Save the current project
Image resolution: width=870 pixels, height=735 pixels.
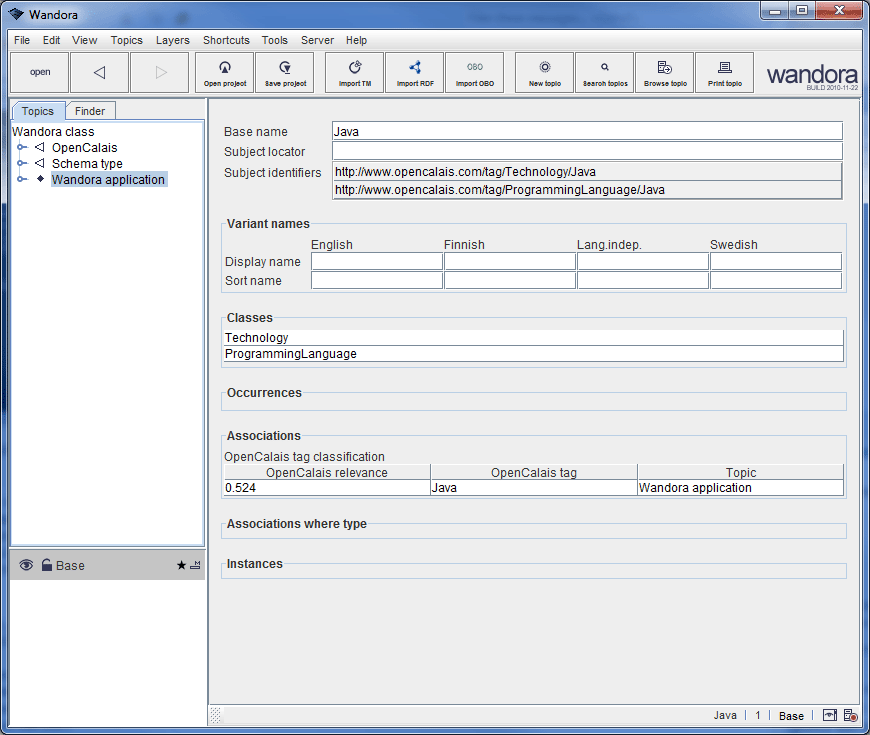pyautogui.click(x=284, y=72)
